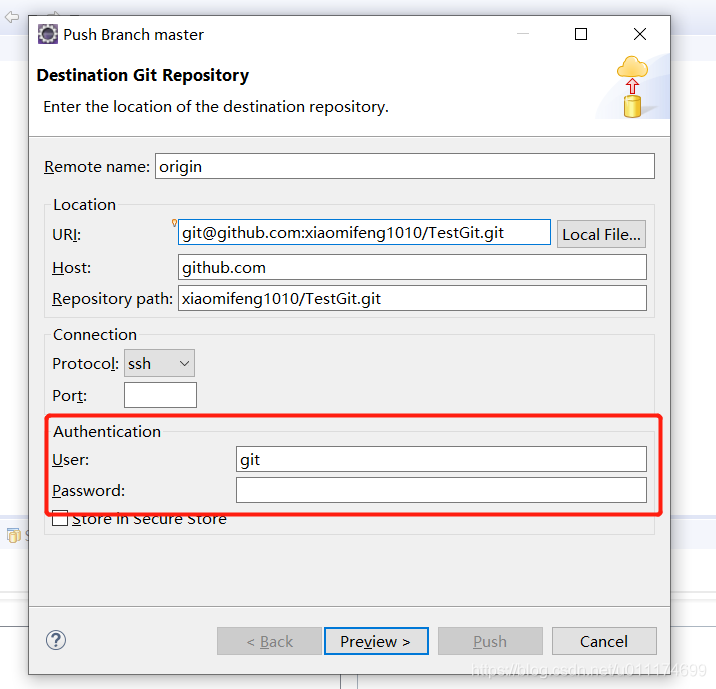This screenshot has height=689, width=716.
Task: Close the Push Branch master dialog
Action: (x=640, y=34)
